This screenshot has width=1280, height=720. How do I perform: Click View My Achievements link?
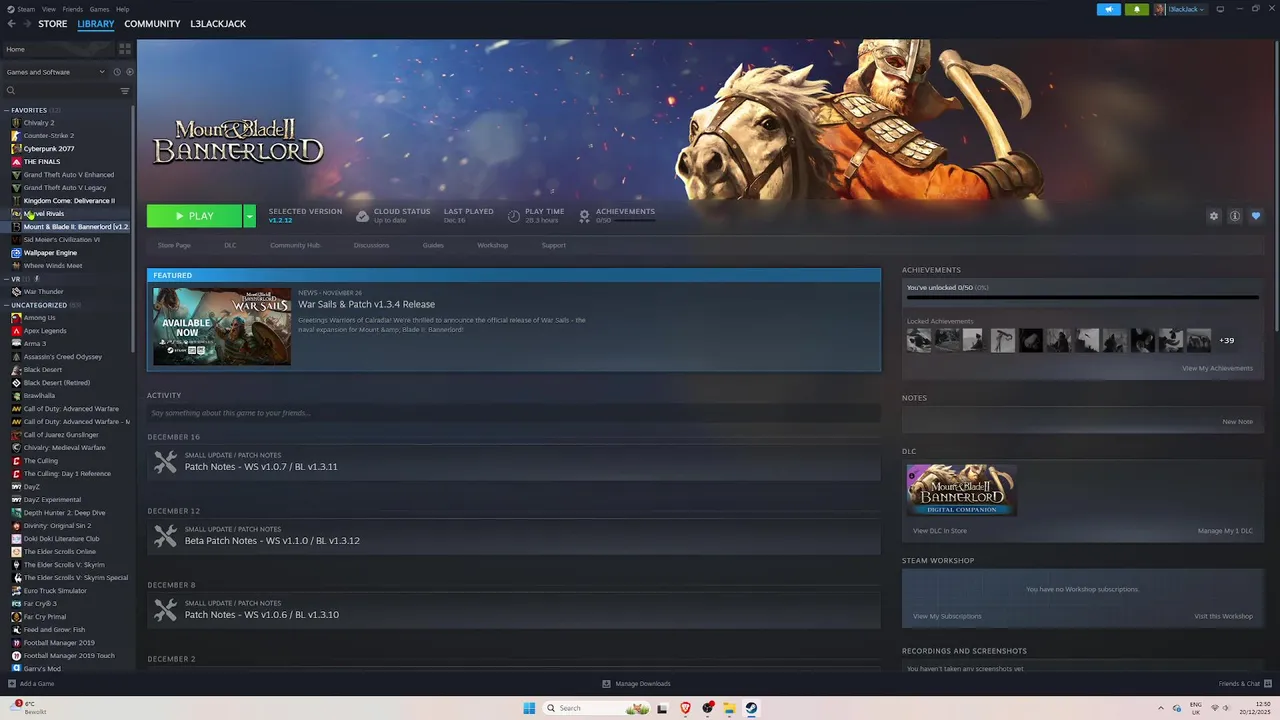[x=1217, y=368]
